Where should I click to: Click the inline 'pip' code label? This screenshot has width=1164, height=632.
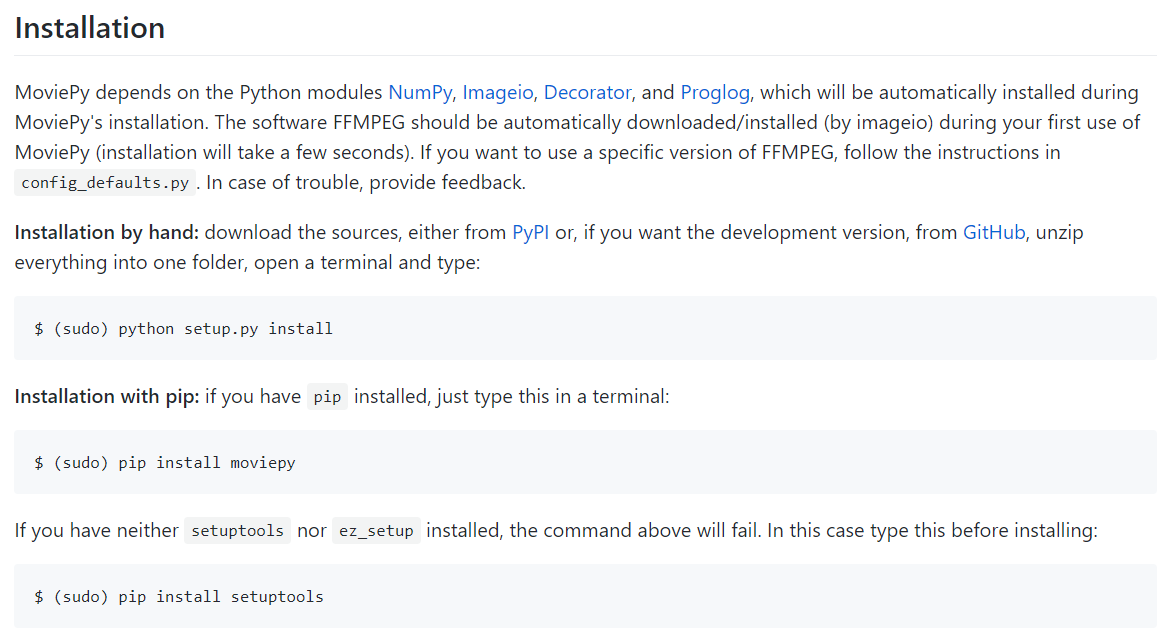pos(327,397)
